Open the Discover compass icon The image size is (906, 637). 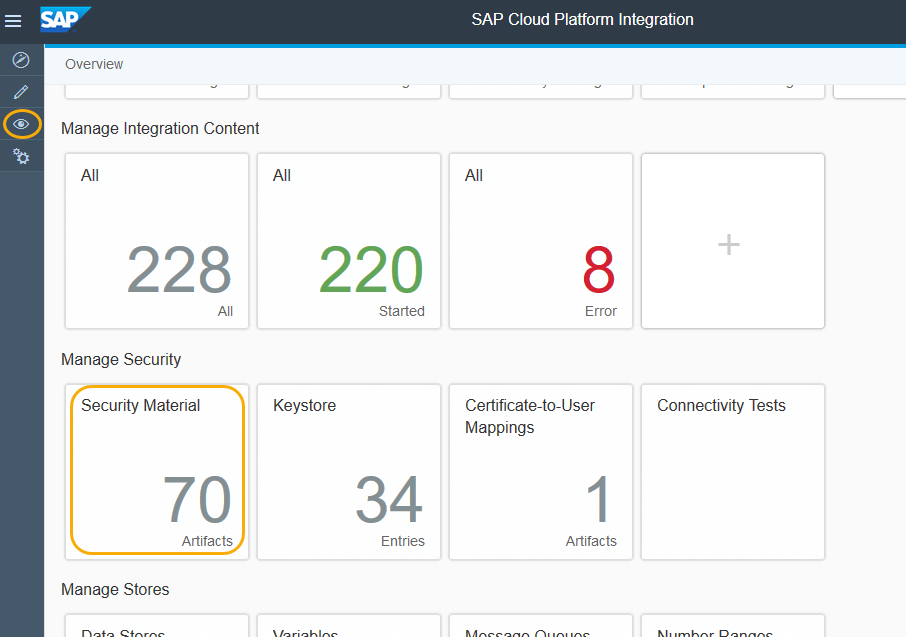(x=21, y=60)
